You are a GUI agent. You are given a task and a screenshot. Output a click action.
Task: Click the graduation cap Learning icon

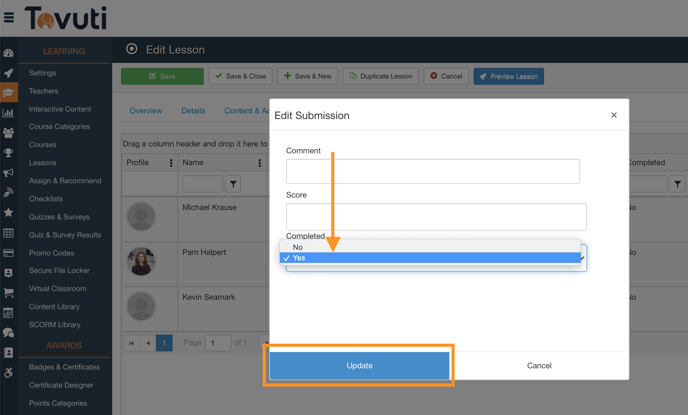[x=9, y=93]
